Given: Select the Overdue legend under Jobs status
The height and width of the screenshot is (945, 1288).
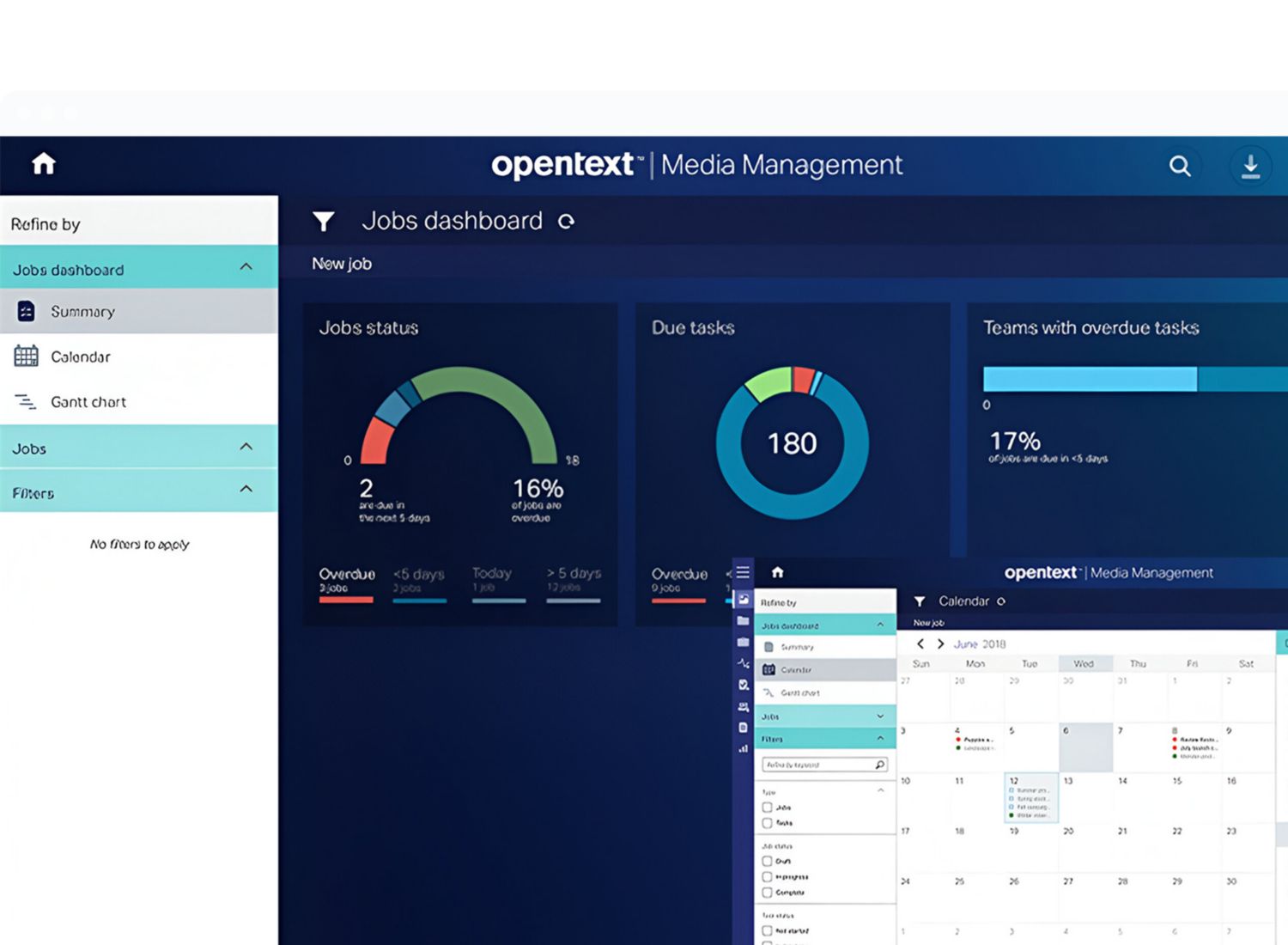Looking at the screenshot, I should 346,581.
